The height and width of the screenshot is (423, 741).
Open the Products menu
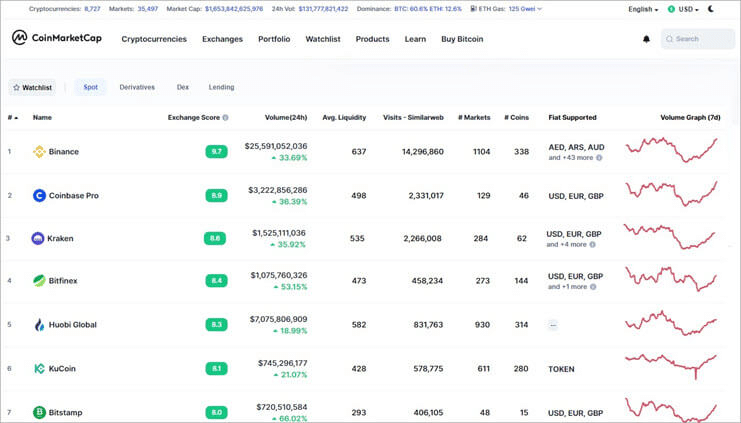pyautogui.click(x=372, y=39)
